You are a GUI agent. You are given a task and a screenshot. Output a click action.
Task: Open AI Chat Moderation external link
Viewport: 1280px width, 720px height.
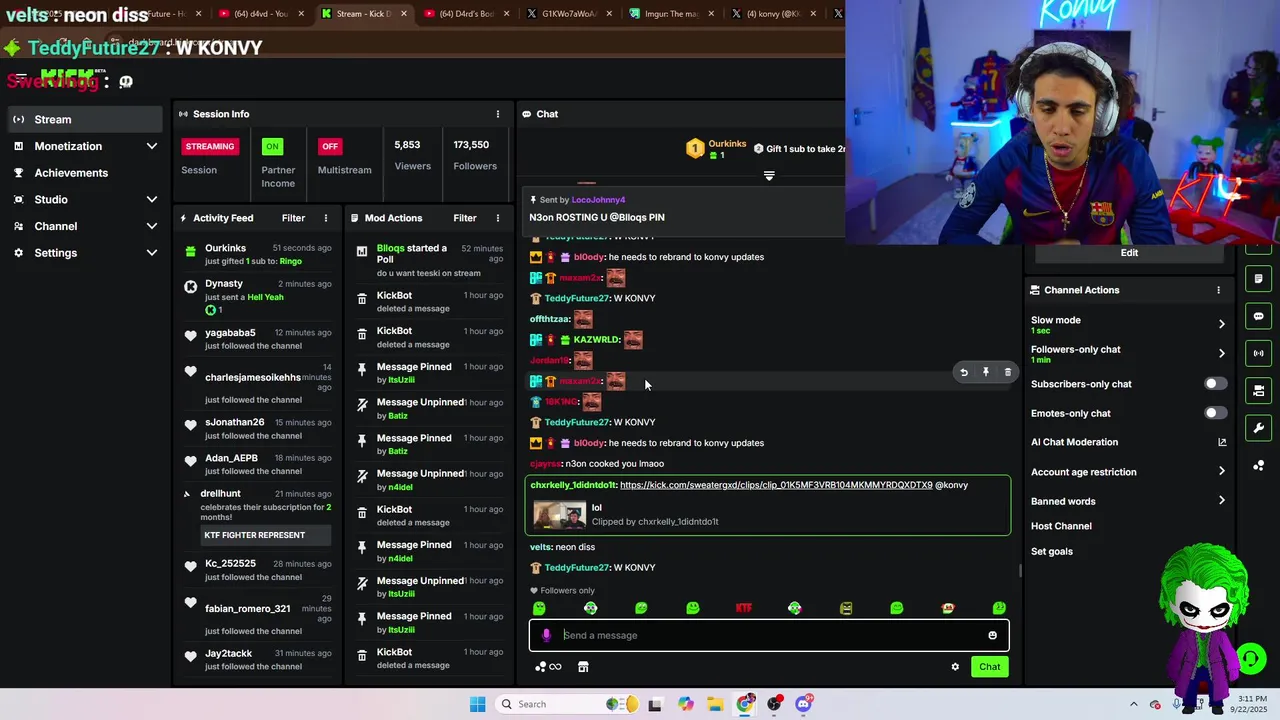pos(1222,442)
